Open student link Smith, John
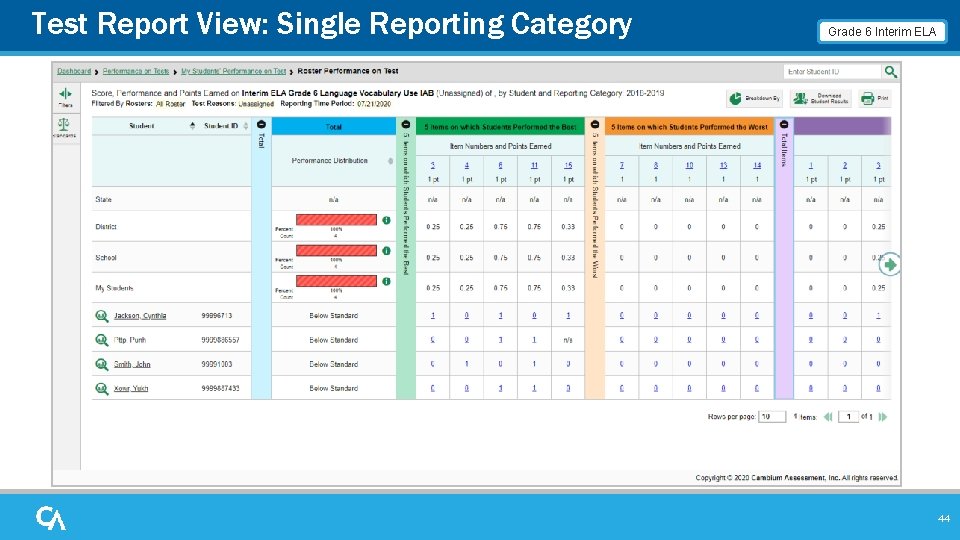Image resolution: width=960 pixels, height=540 pixels. [x=132, y=364]
